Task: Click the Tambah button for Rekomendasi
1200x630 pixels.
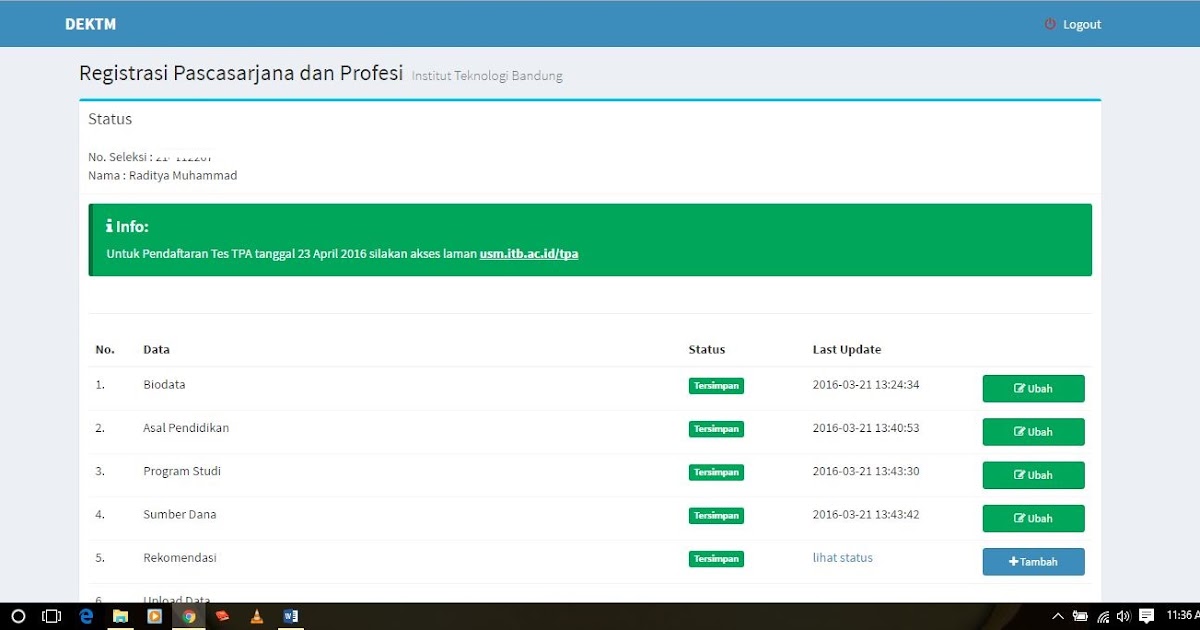Action: pyautogui.click(x=1033, y=562)
